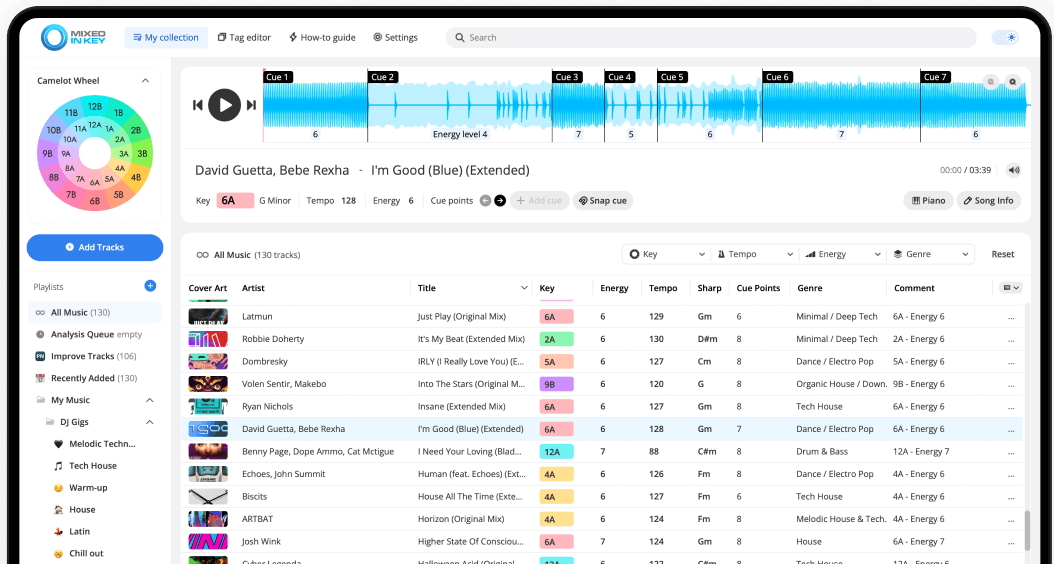Collapse the Camelot Wheel panel
Screen dimensions: 1054x564
pos(145,81)
